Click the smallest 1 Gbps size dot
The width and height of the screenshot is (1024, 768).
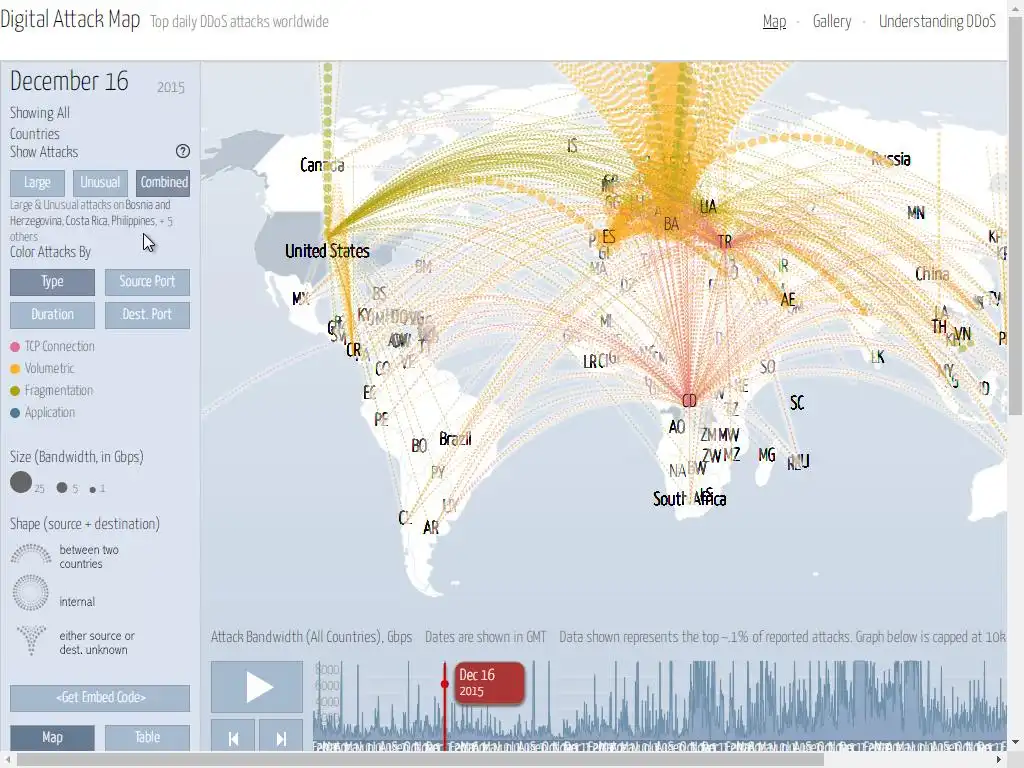[x=93, y=489]
